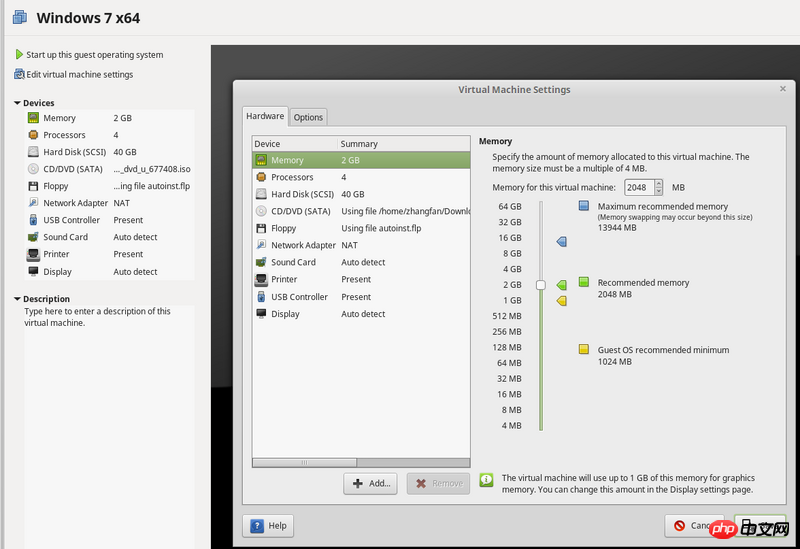The width and height of the screenshot is (800, 549).
Task: Increase memory value with the up stepper arrow
Action: click(x=659, y=184)
